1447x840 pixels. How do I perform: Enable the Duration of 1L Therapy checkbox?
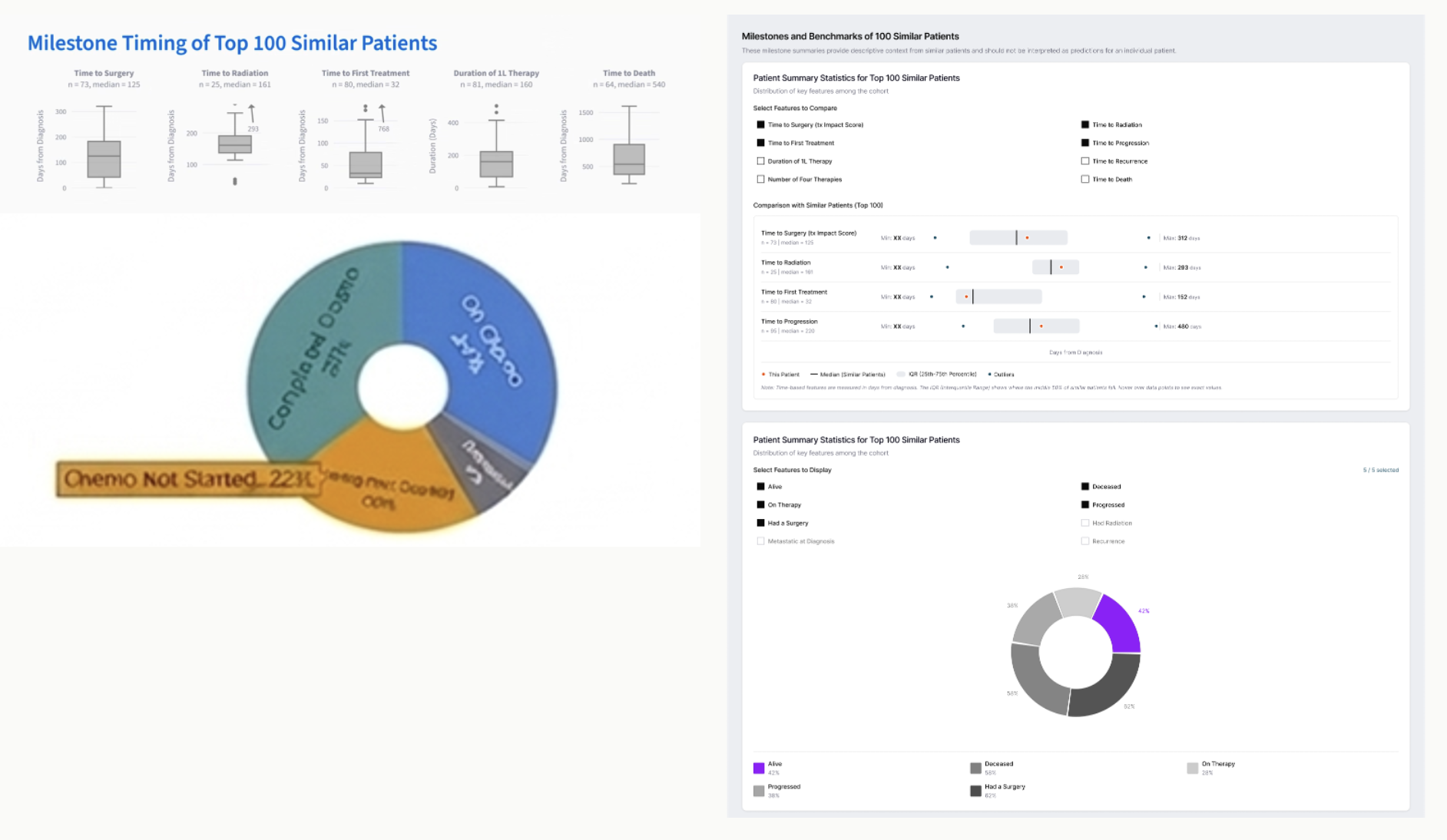pyautogui.click(x=760, y=161)
